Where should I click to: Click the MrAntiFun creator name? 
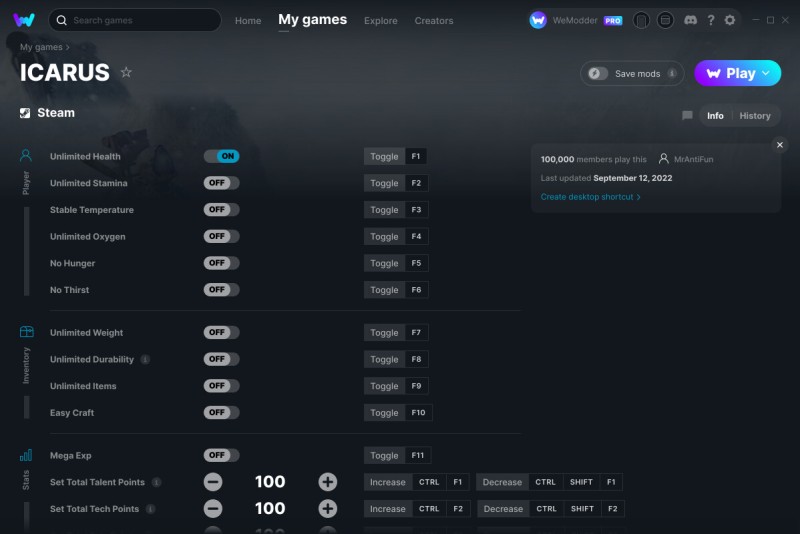693,159
